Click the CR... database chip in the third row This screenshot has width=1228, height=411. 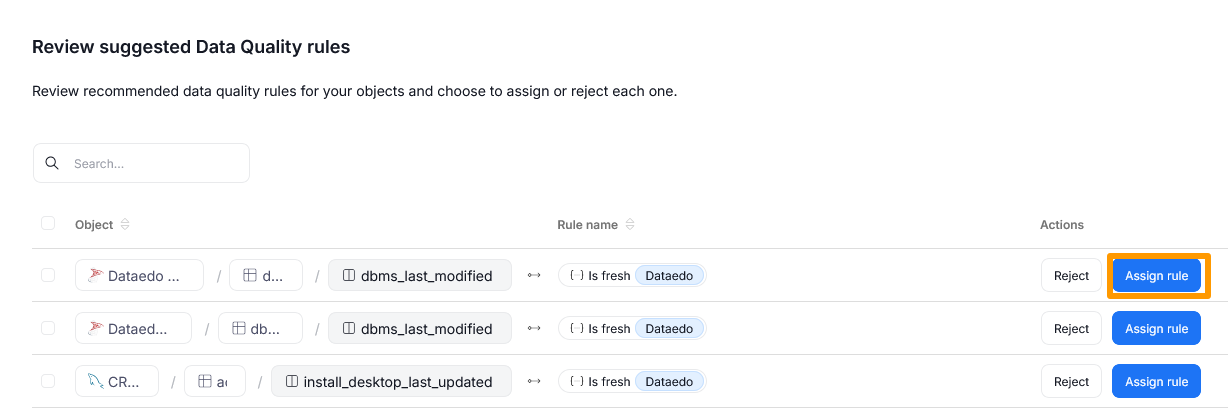116,381
